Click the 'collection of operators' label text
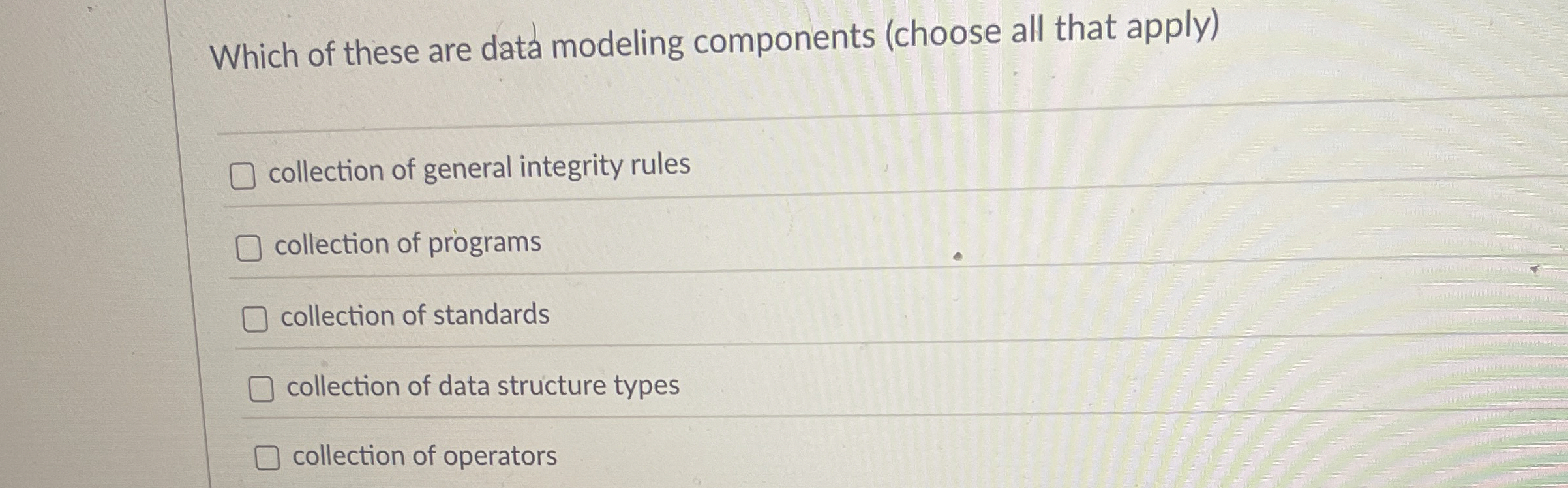 click(x=423, y=457)
